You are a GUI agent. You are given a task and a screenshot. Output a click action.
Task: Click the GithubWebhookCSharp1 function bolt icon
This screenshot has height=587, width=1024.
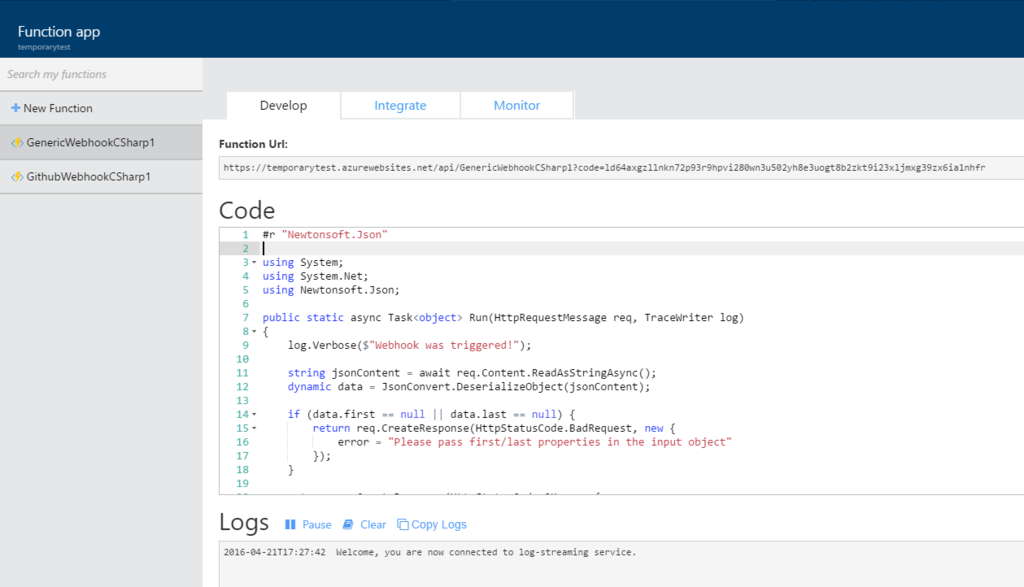click(x=17, y=176)
